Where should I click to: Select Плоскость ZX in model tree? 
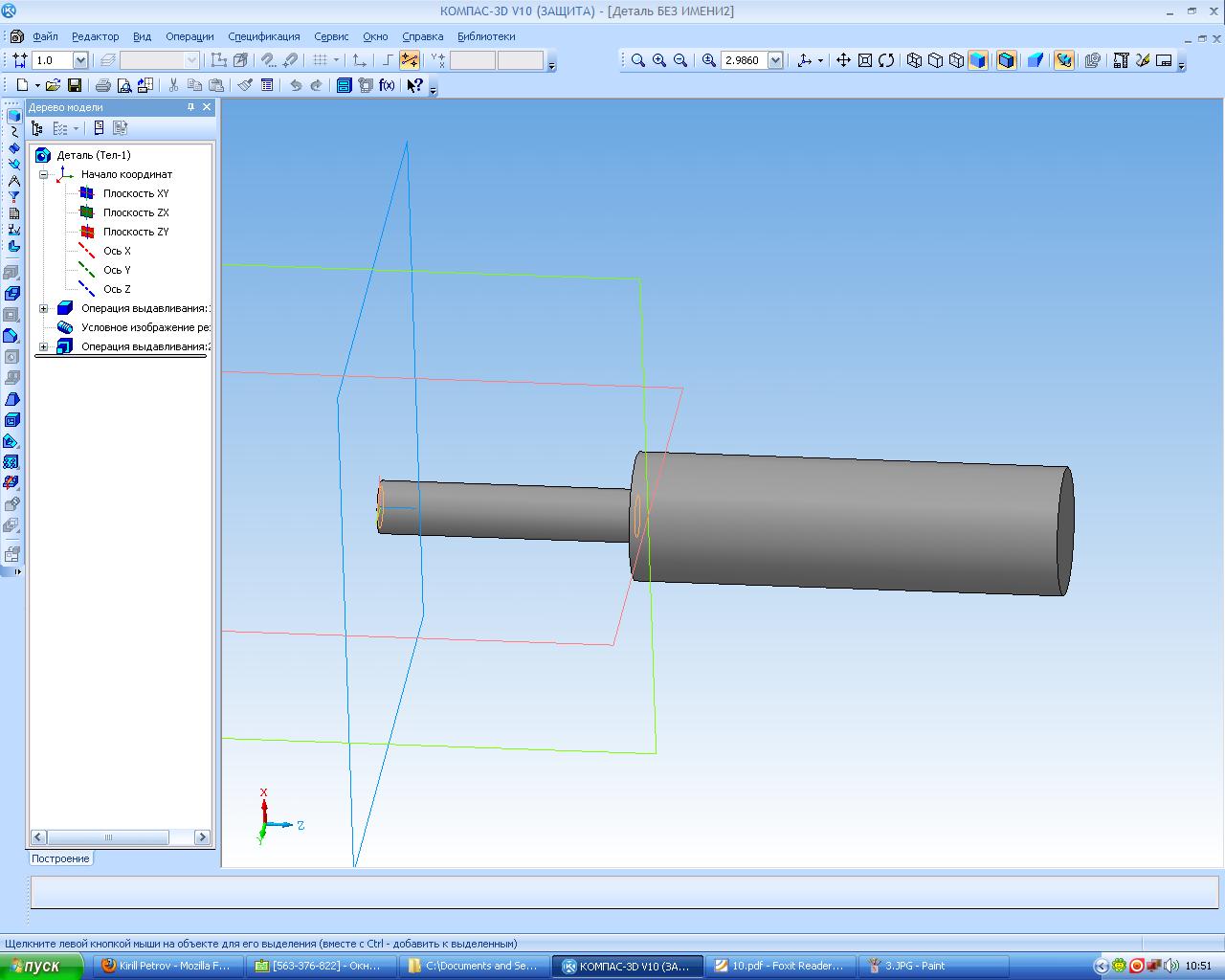click(x=136, y=212)
